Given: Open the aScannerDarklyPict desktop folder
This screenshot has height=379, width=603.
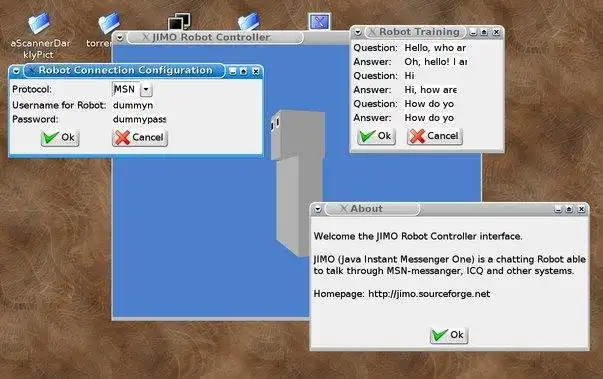Looking at the screenshot, I should [39, 23].
